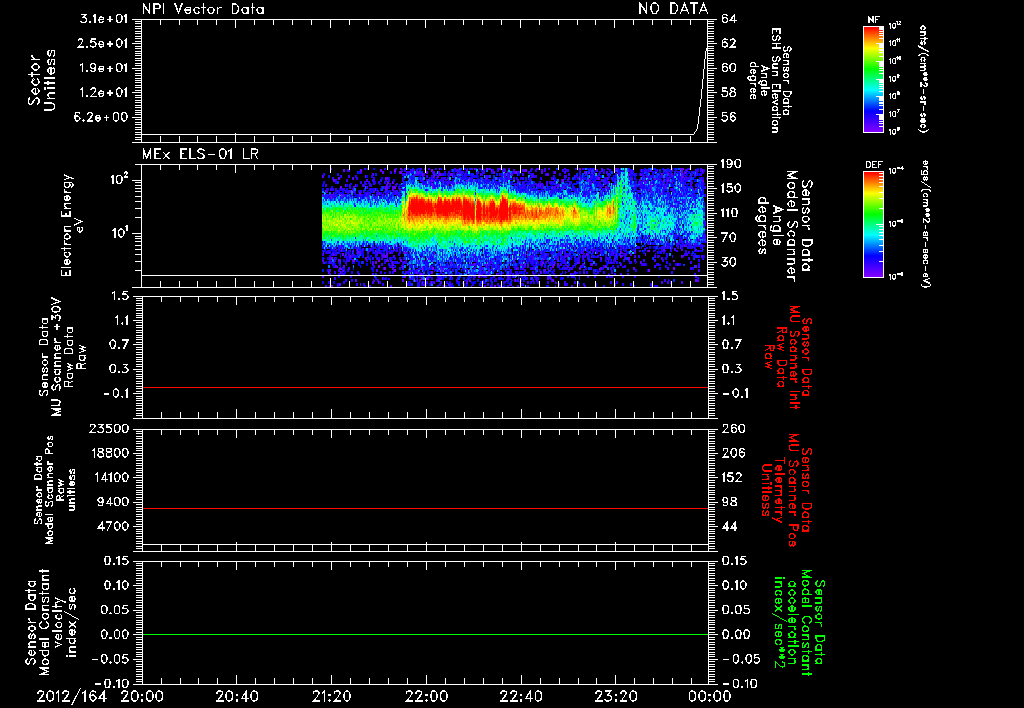Click the red line in the MU Scanner +30V panel
Viewport: 1024px width, 708px height.
(x=424, y=387)
